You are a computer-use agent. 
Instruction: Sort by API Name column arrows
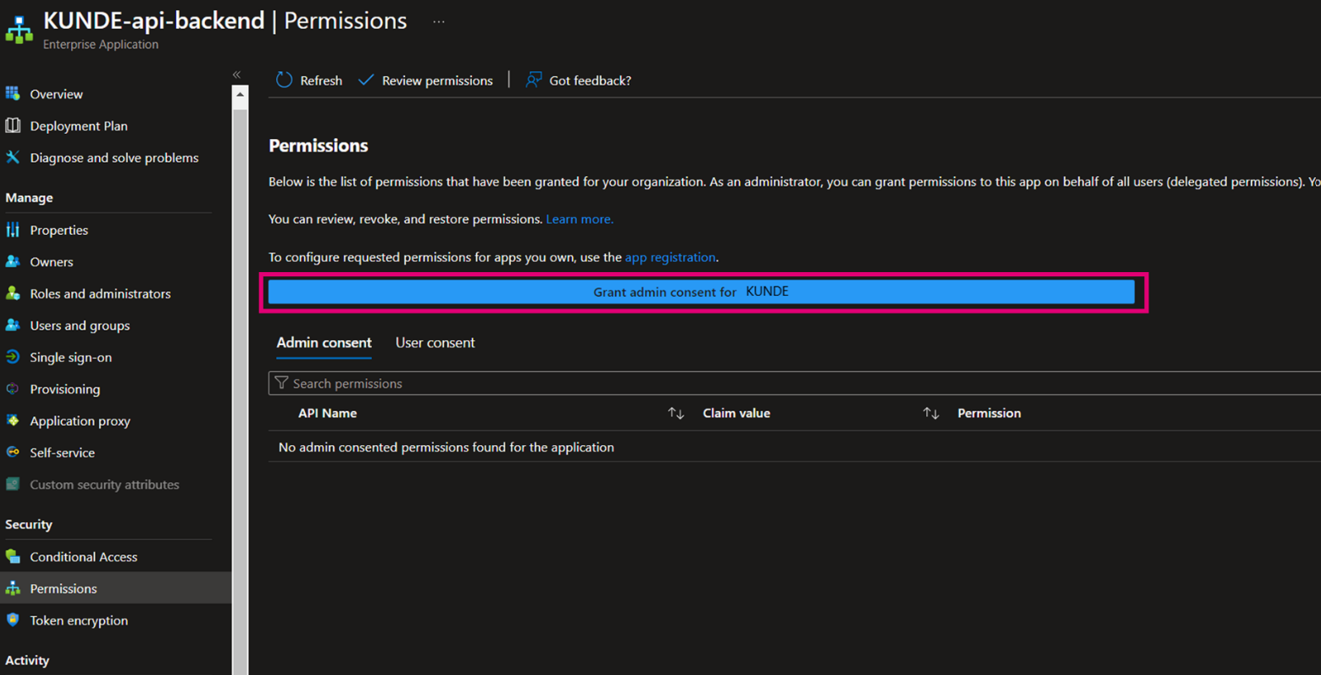(676, 413)
